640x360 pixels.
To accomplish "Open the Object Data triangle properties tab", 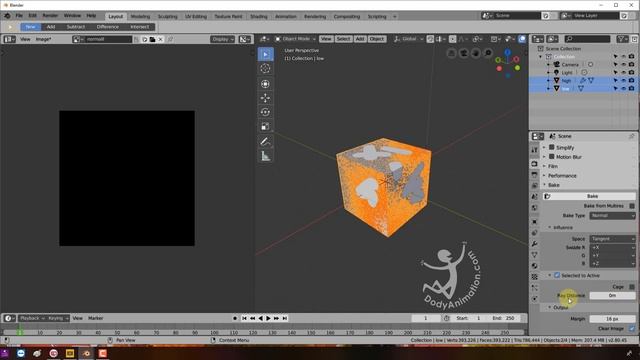I will coord(534,255).
